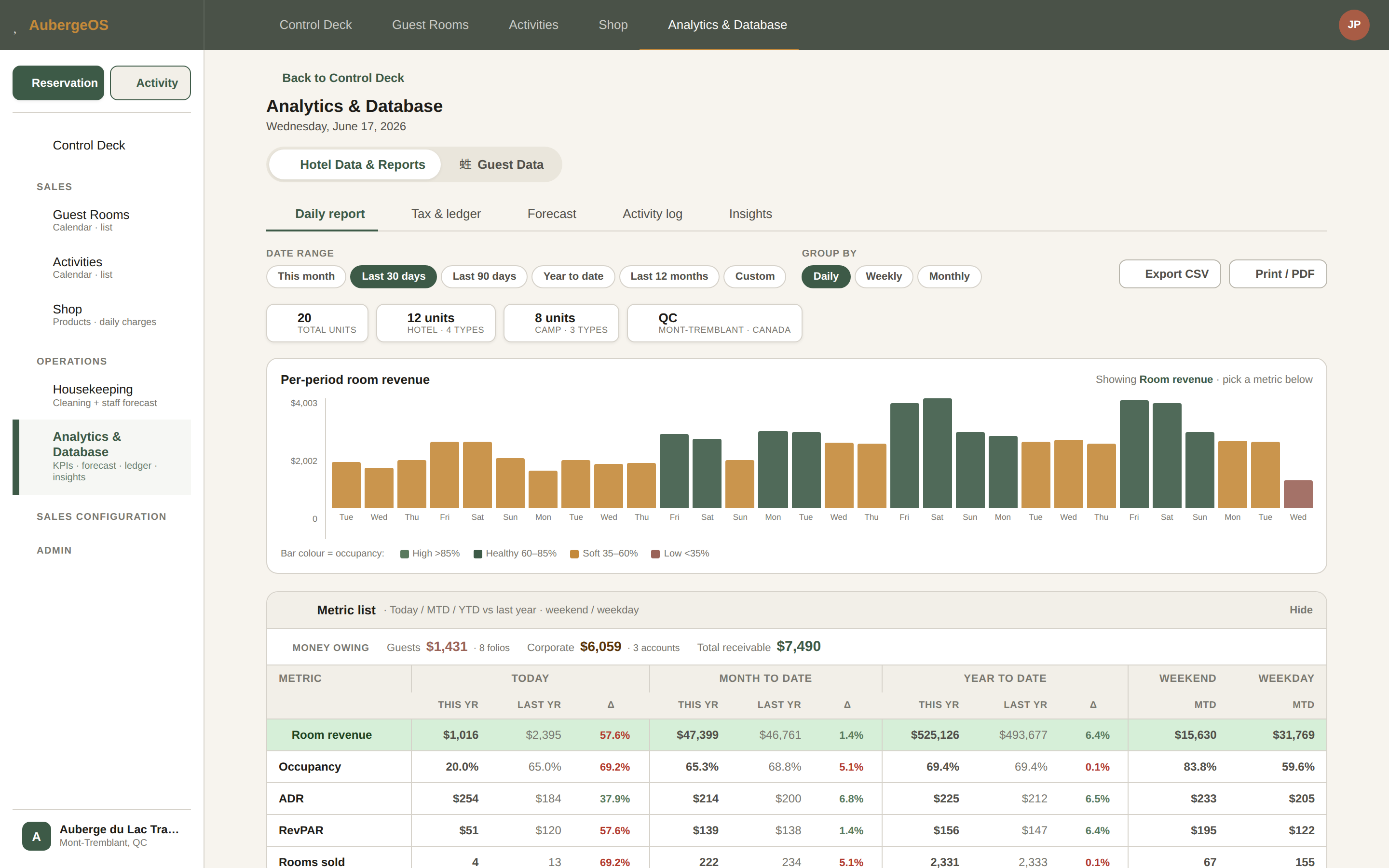Screen dimensions: 1389x868
Task: Expand the Admin section
Action: tap(54, 550)
